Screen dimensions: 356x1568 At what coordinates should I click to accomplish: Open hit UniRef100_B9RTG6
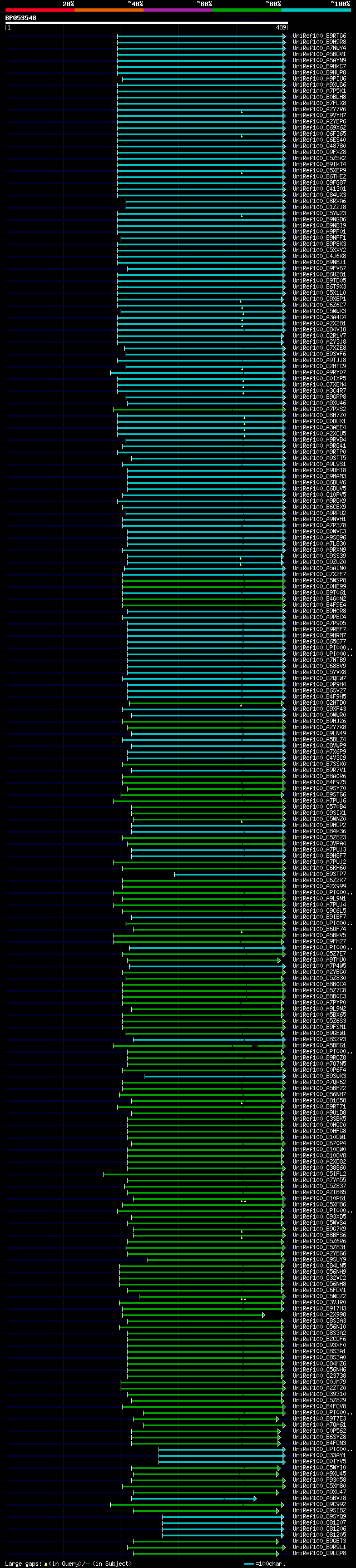coord(319,36)
